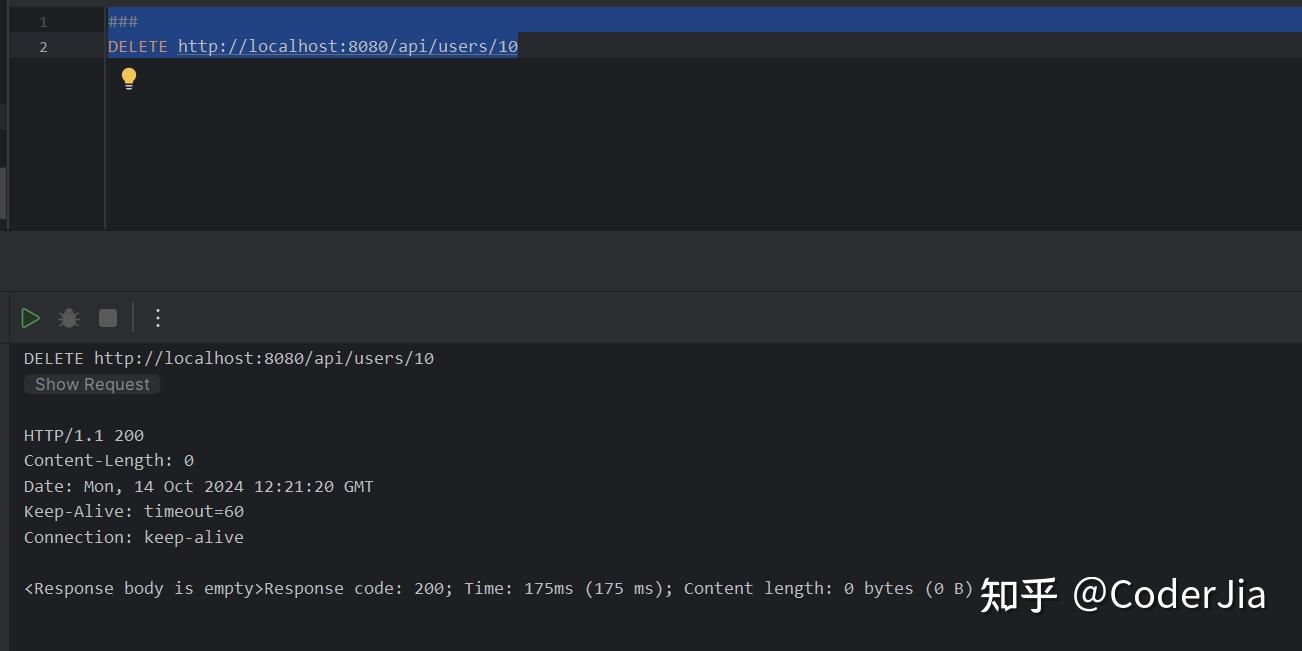Click the Content-Length response header
Screen dimensions: 1302x651
110,460
